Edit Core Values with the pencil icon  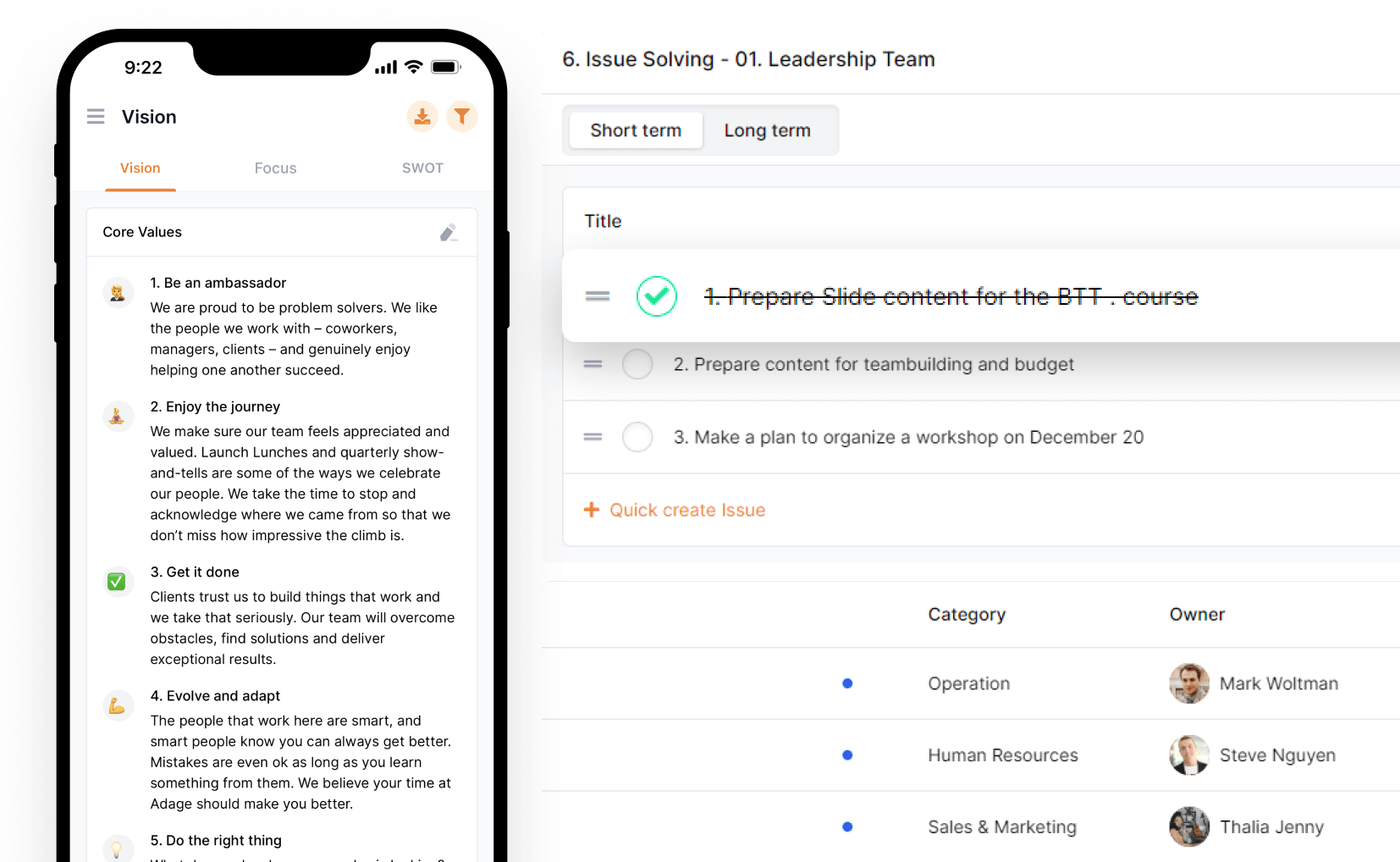point(449,233)
